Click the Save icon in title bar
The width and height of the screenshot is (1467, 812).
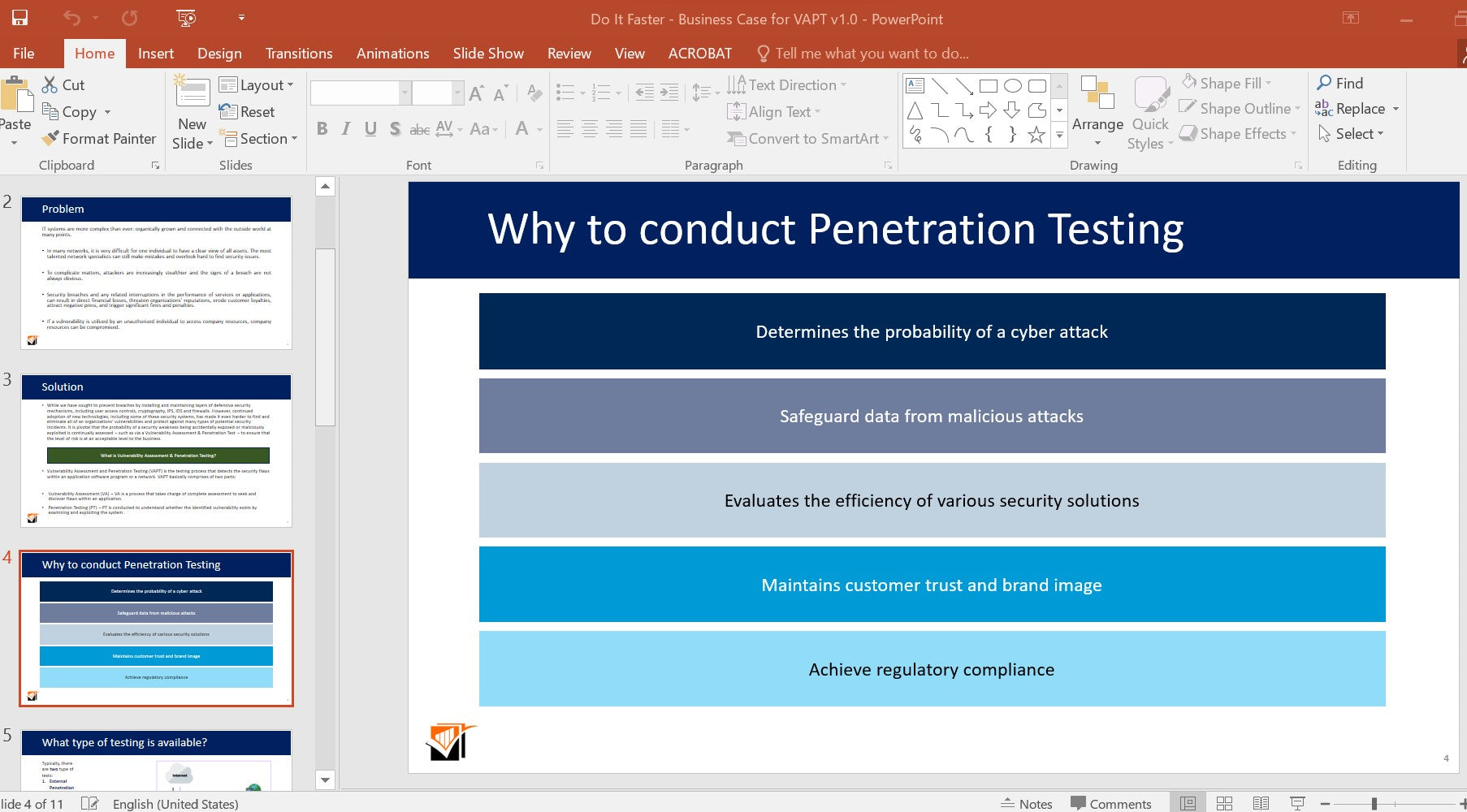point(19,18)
